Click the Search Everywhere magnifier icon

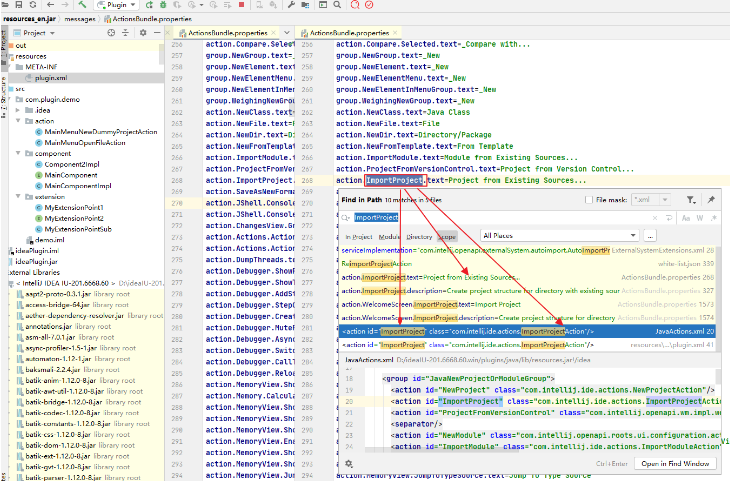337,5
